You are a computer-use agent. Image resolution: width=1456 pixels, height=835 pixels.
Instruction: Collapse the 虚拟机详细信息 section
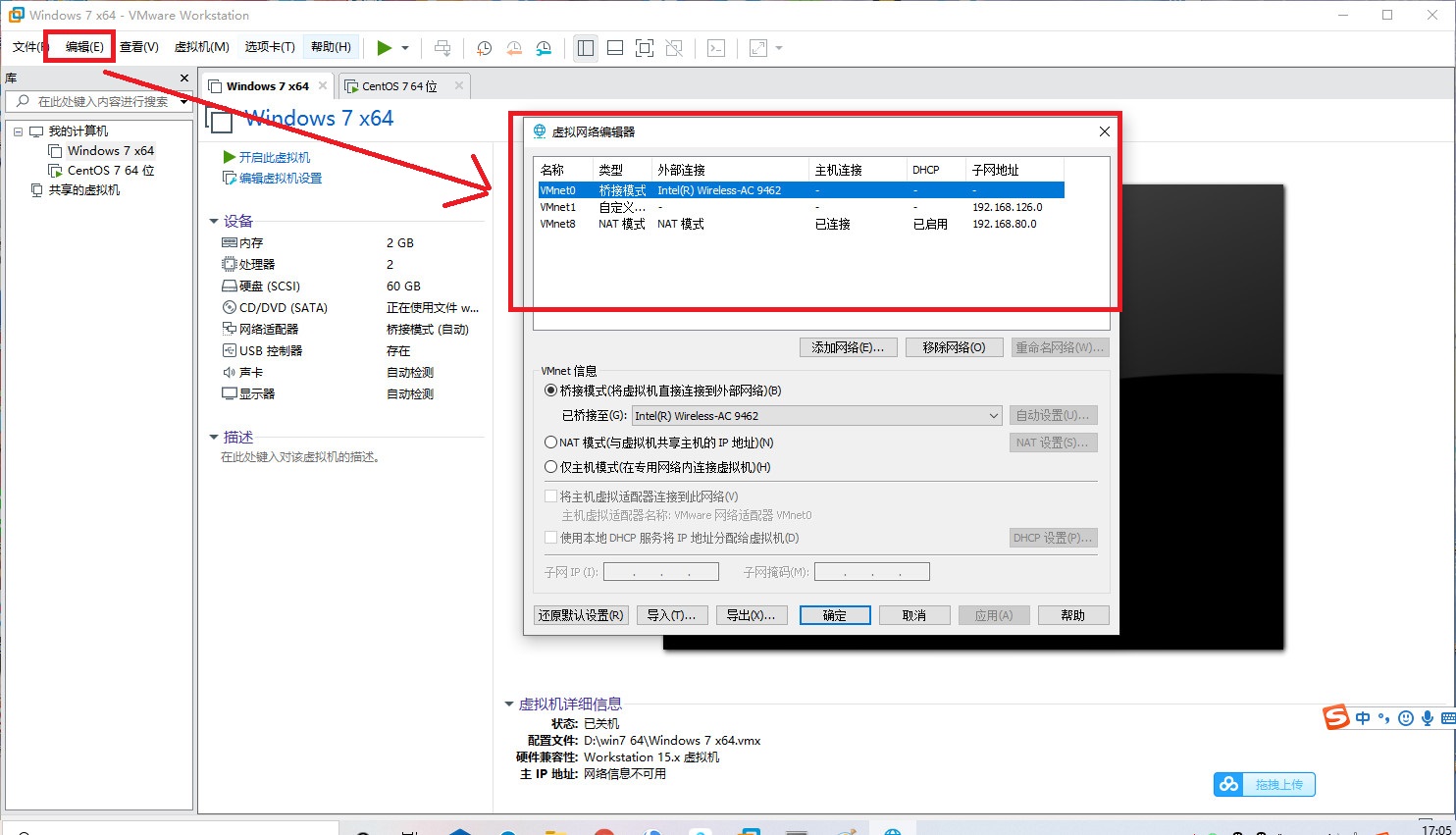[x=509, y=705]
